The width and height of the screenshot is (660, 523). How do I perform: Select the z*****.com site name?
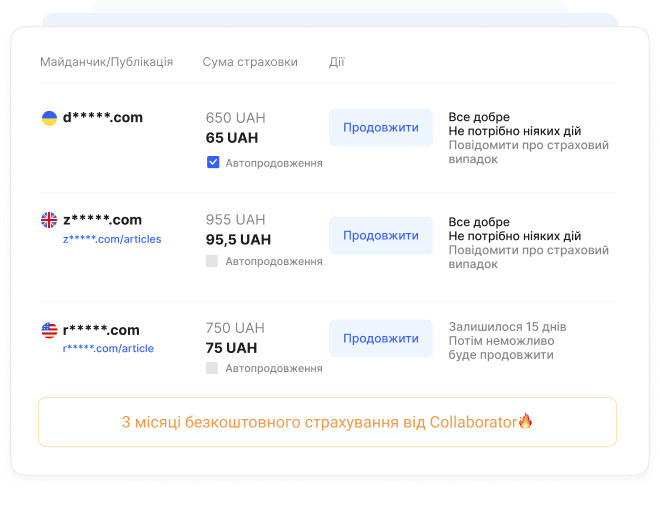[x=102, y=220]
